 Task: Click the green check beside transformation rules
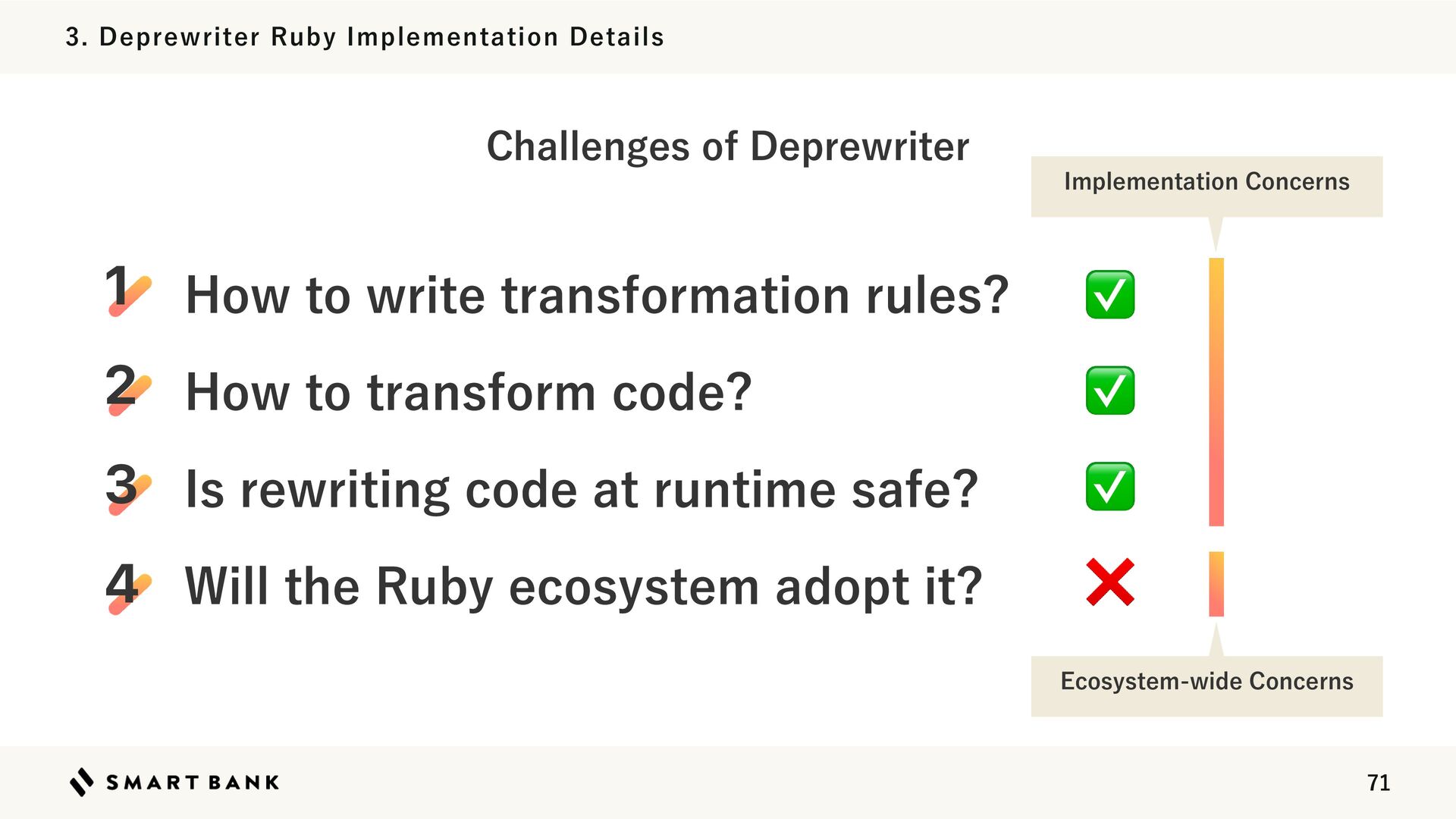(1109, 294)
